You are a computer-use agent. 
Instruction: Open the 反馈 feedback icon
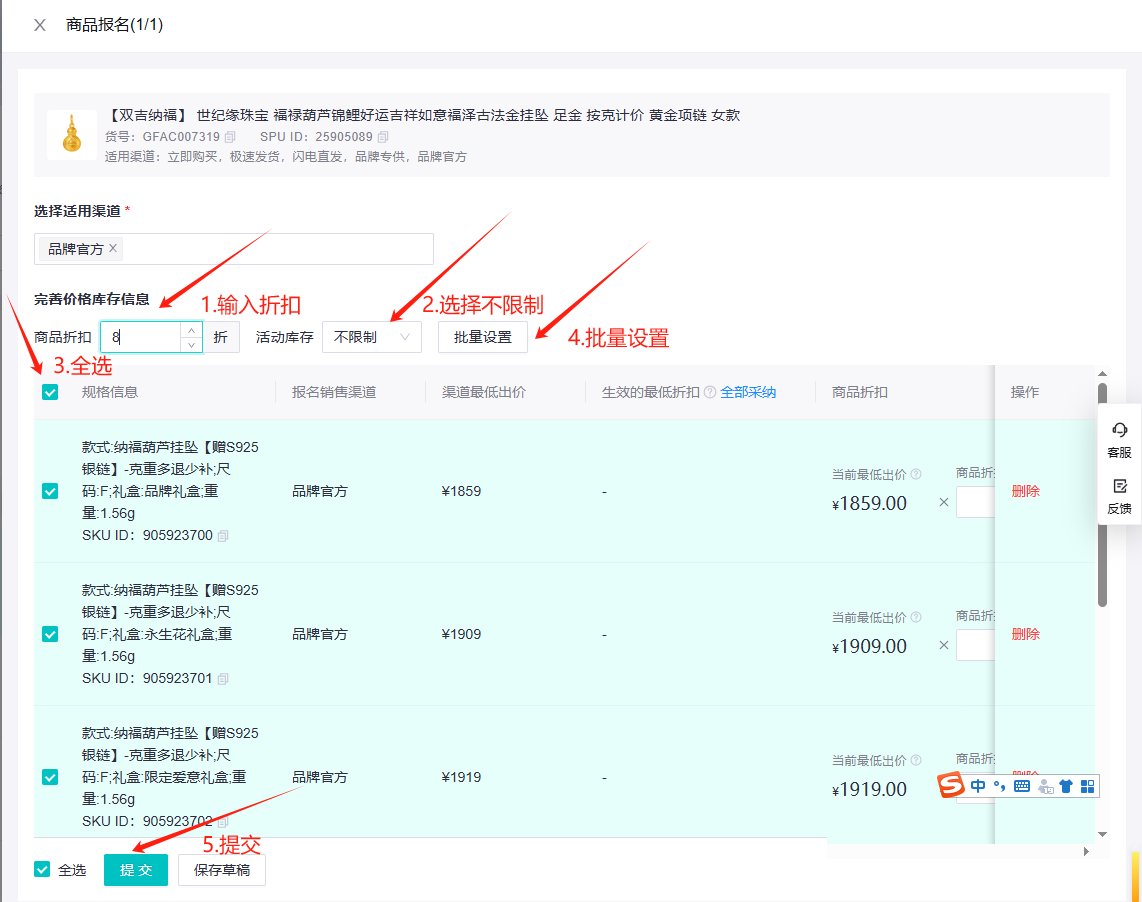[1119, 496]
